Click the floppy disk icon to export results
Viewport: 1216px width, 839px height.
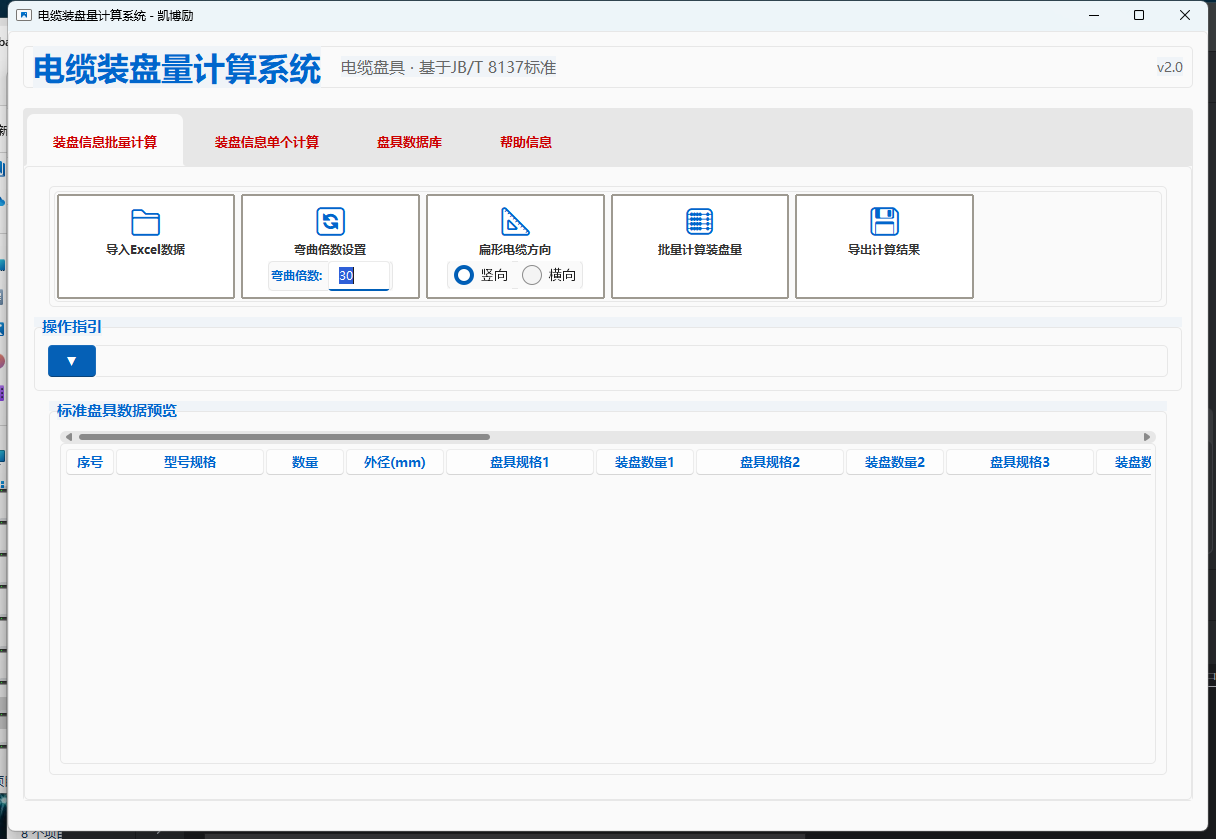pyautogui.click(x=884, y=221)
